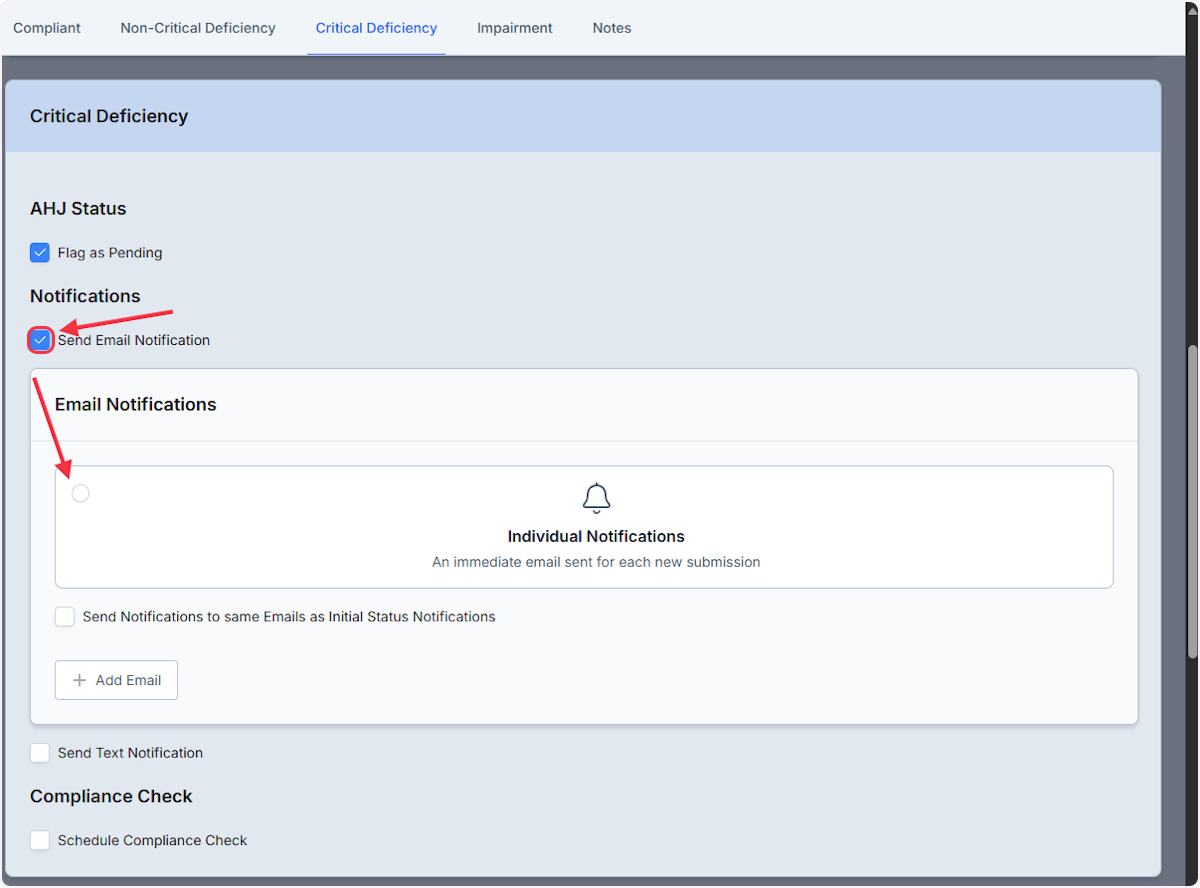Check Send Notifications to same Emails option
This screenshot has width=1200, height=888.
tap(65, 617)
